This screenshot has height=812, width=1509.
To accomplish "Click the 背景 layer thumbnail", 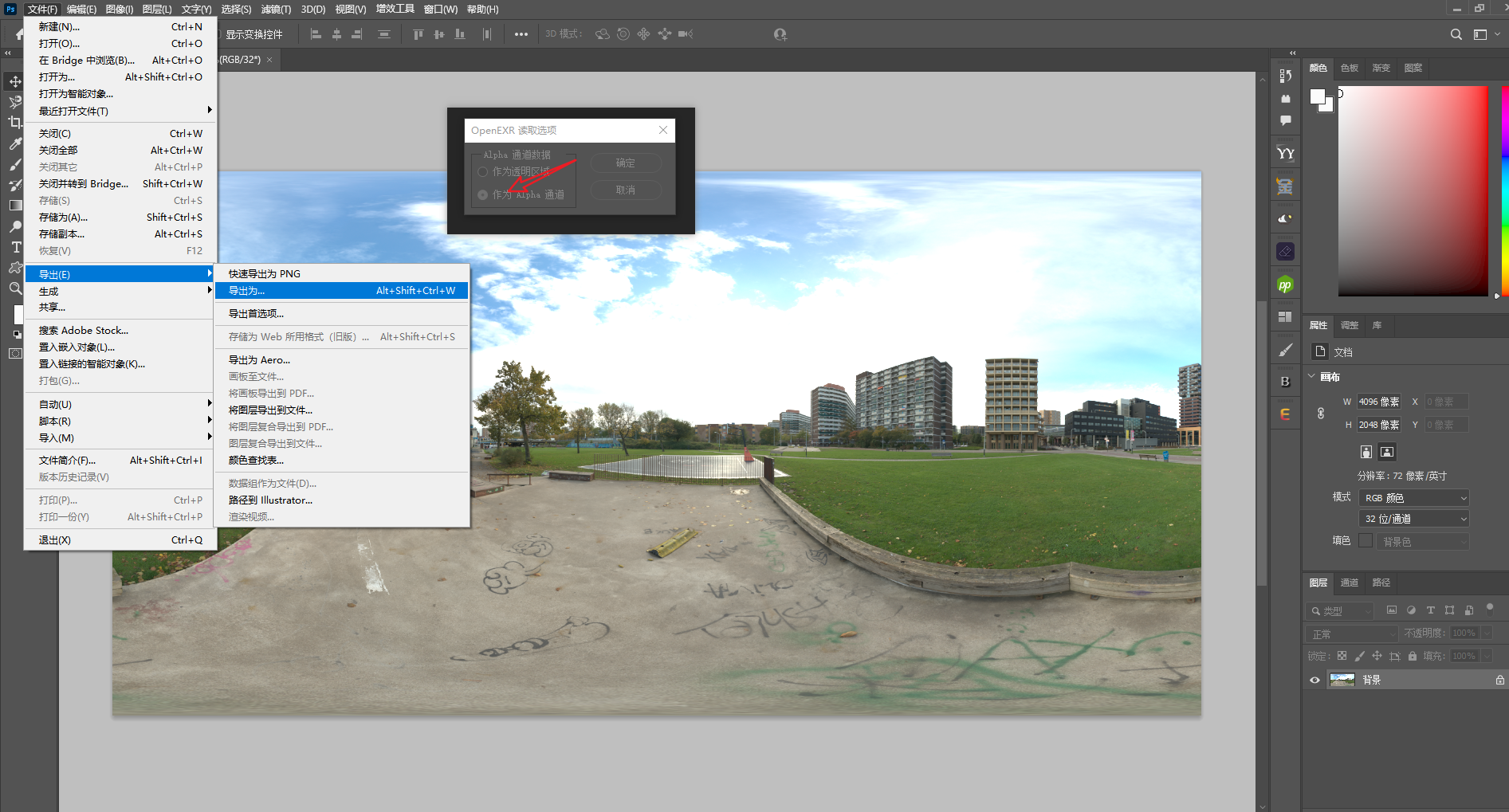I will click(1342, 680).
